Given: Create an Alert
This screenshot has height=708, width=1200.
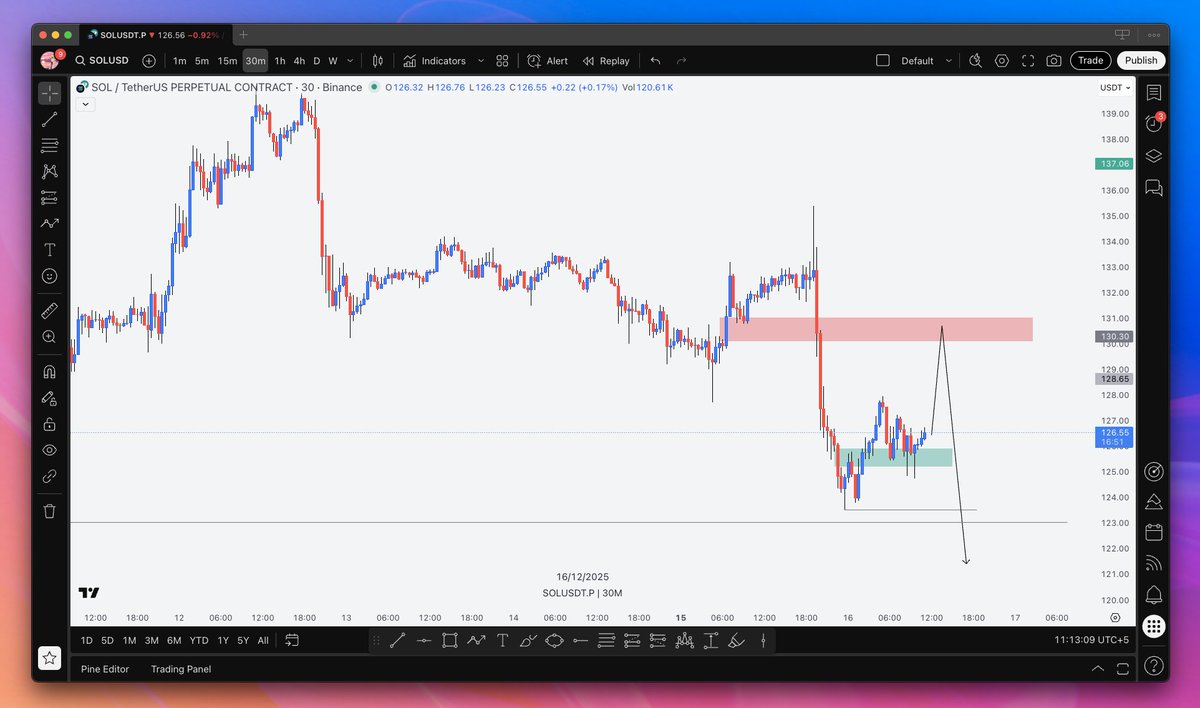Looking at the screenshot, I should coord(548,60).
